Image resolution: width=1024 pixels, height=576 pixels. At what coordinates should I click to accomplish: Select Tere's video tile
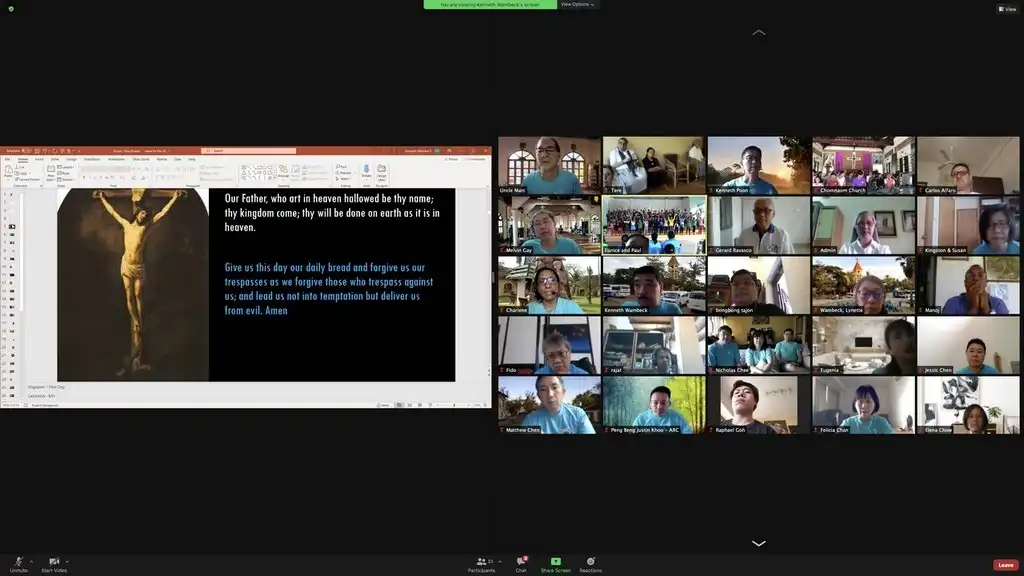point(654,165)
